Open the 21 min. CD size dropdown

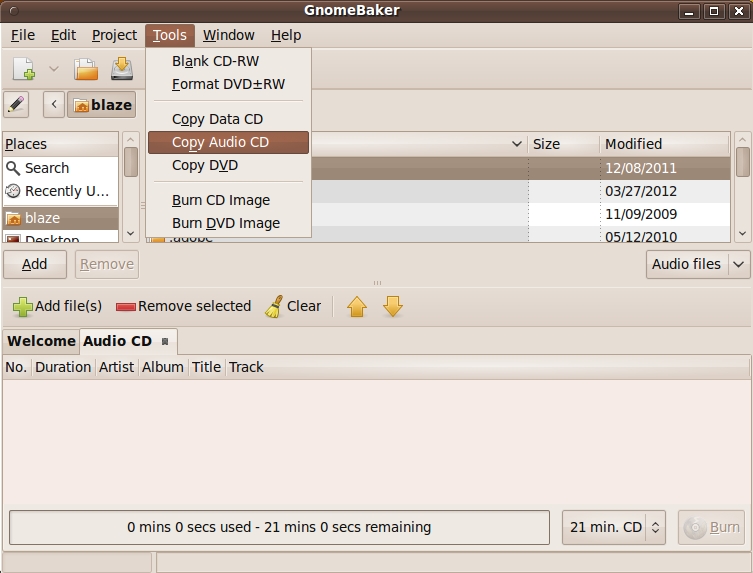613,527
